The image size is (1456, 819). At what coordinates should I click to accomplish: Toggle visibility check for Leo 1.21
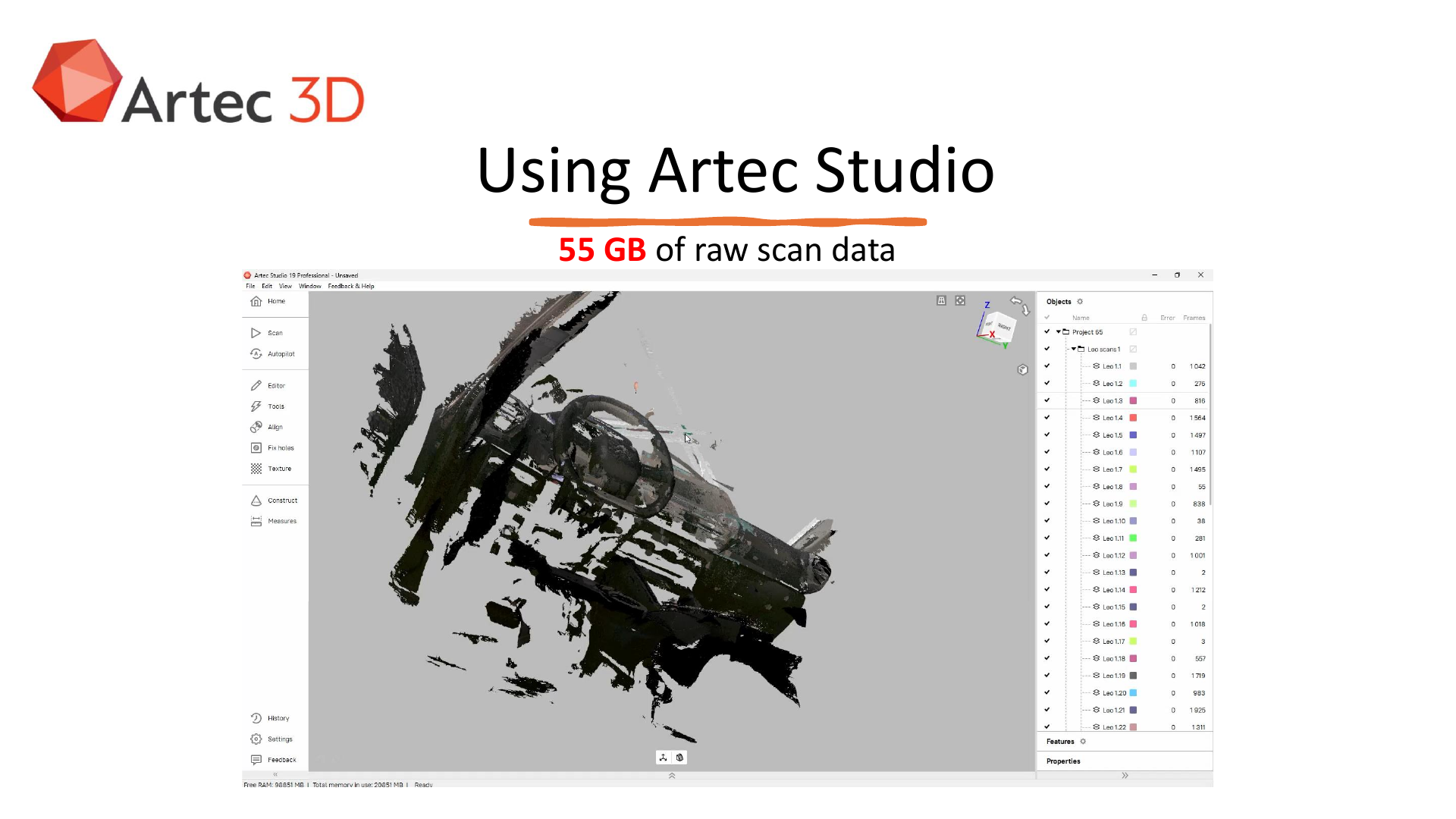1047,710
